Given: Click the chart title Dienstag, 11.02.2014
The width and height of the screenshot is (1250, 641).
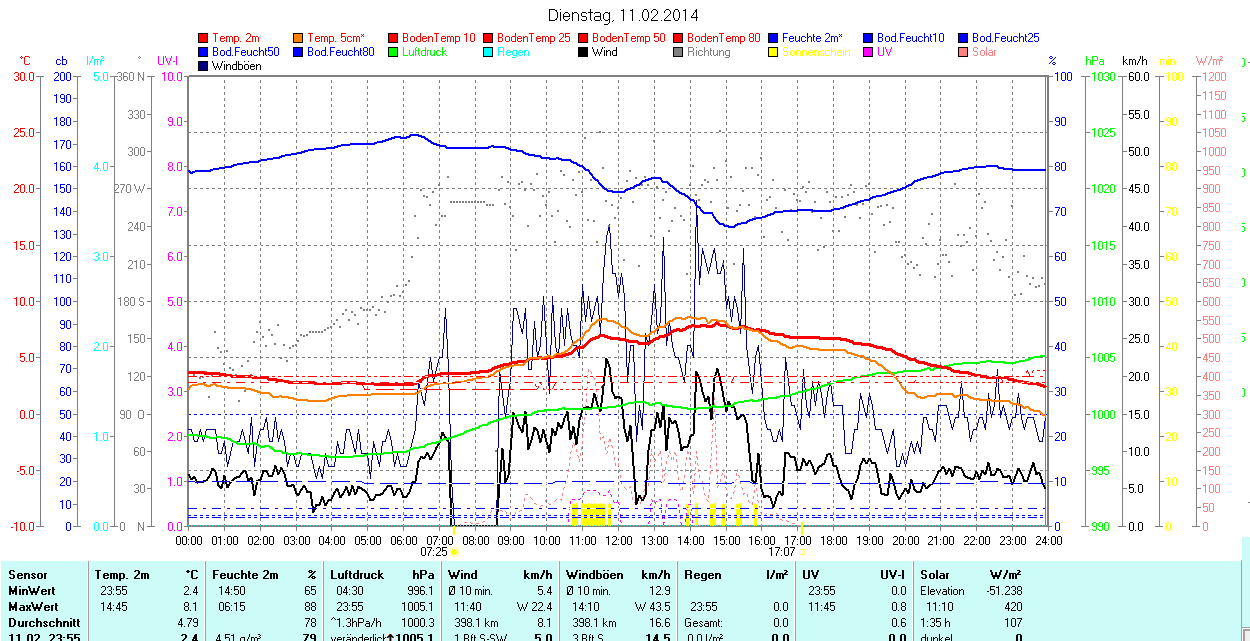Looking at the screenshot, I should point(624,15).
